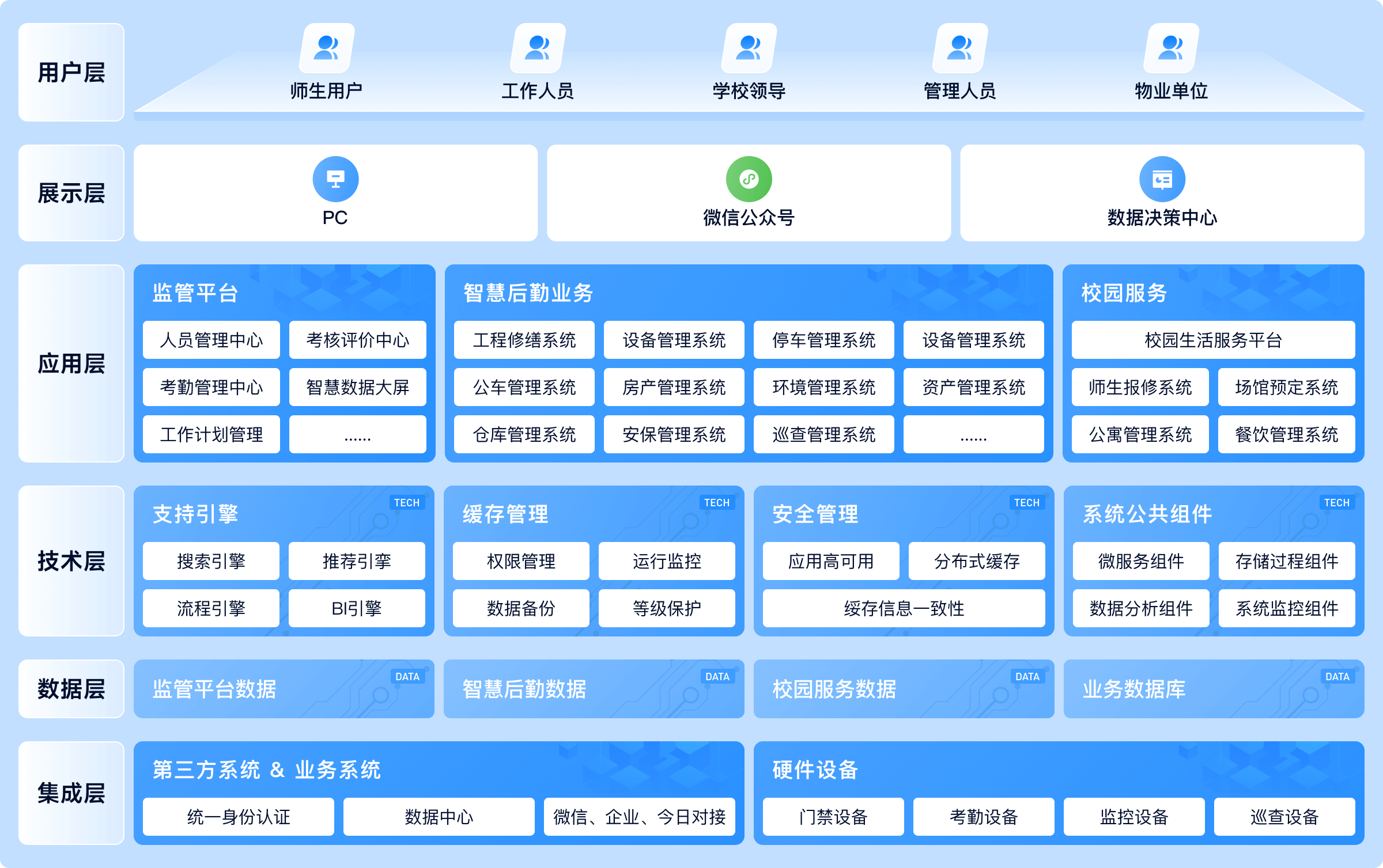1383x868 pixels.
Task: Click the 工作人员 user icon
Action: (x=538, y=48)
